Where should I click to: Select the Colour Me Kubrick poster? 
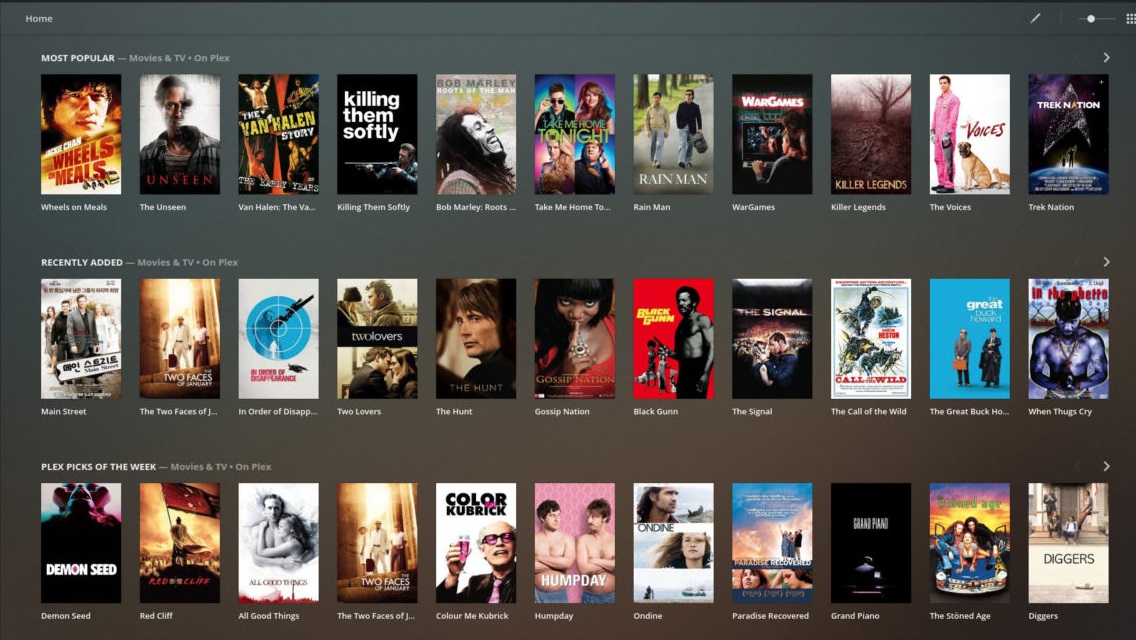(x=476, y=543)
